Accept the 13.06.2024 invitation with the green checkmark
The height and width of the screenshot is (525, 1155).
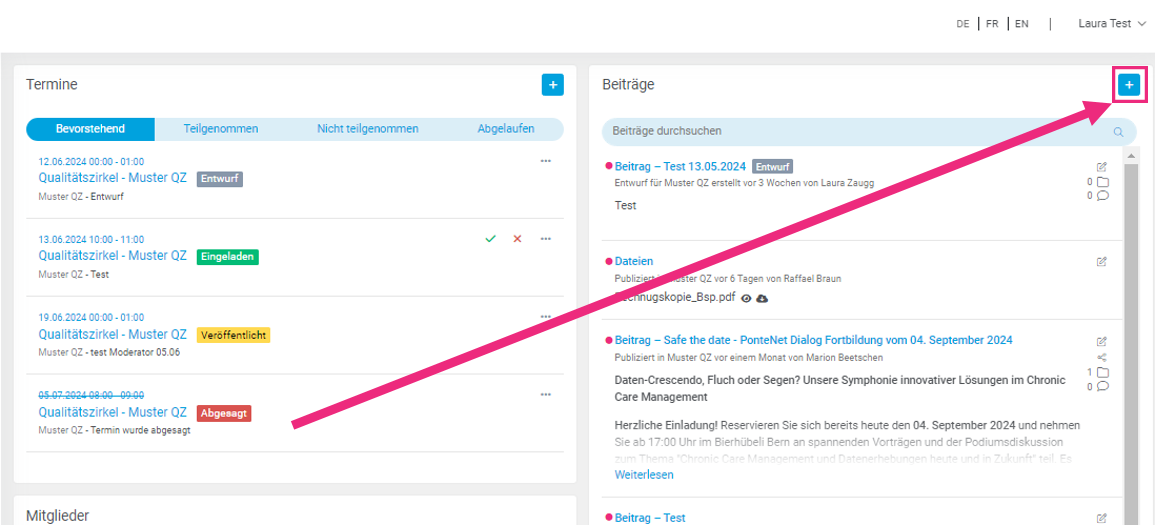click(x=490, y=239)
